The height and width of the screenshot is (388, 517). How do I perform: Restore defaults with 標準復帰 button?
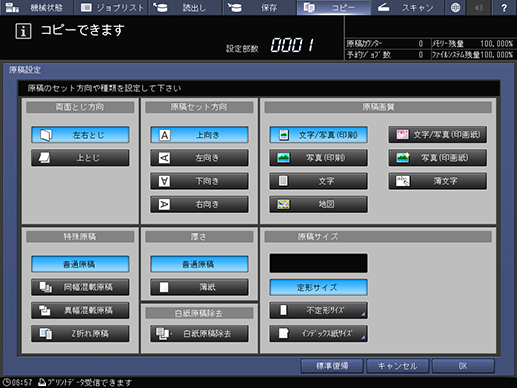tap(332, 366)
